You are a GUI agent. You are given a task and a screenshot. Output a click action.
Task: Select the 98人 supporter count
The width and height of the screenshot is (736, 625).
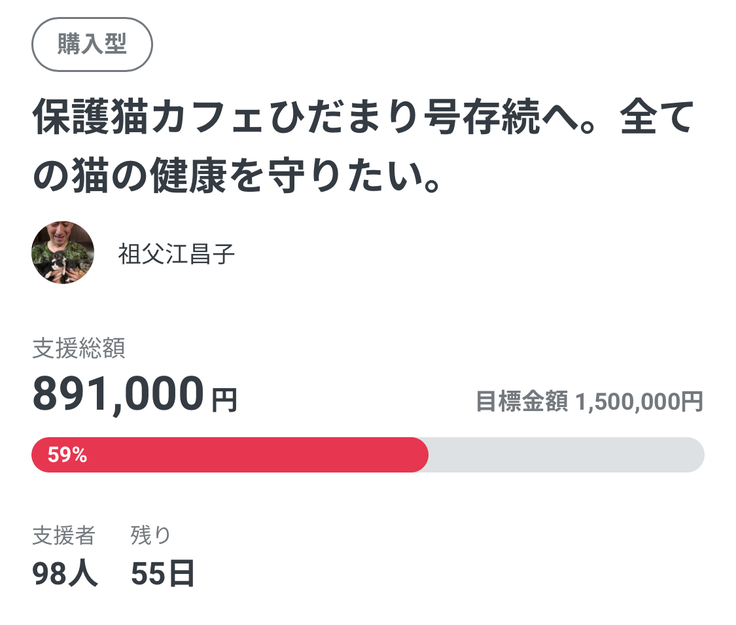pos(65,574)
